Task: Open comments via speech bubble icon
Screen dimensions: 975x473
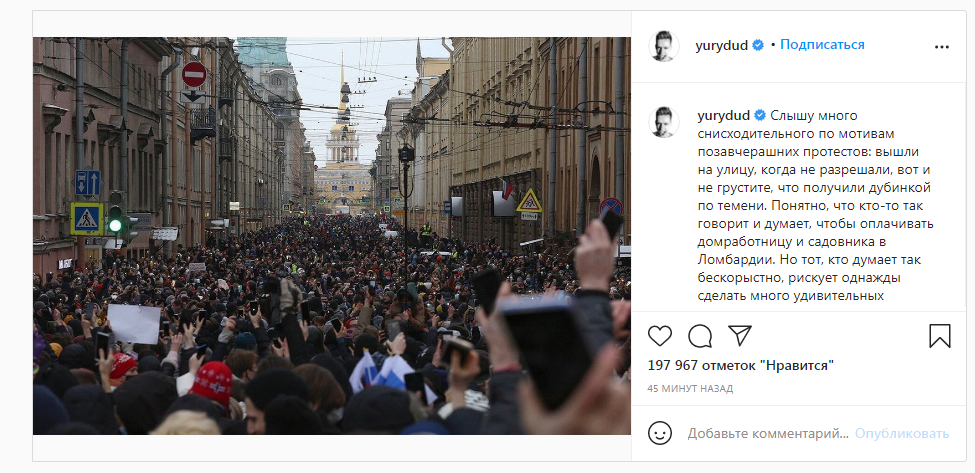Action: (x=700, y=336)
